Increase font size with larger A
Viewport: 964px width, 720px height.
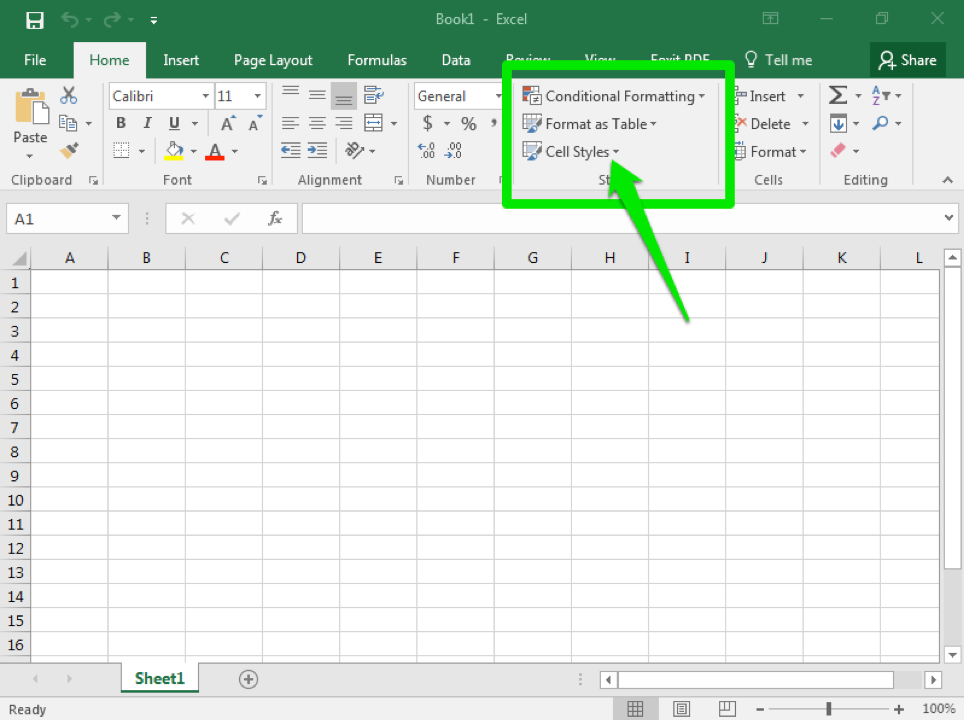[x=228, y=123]
